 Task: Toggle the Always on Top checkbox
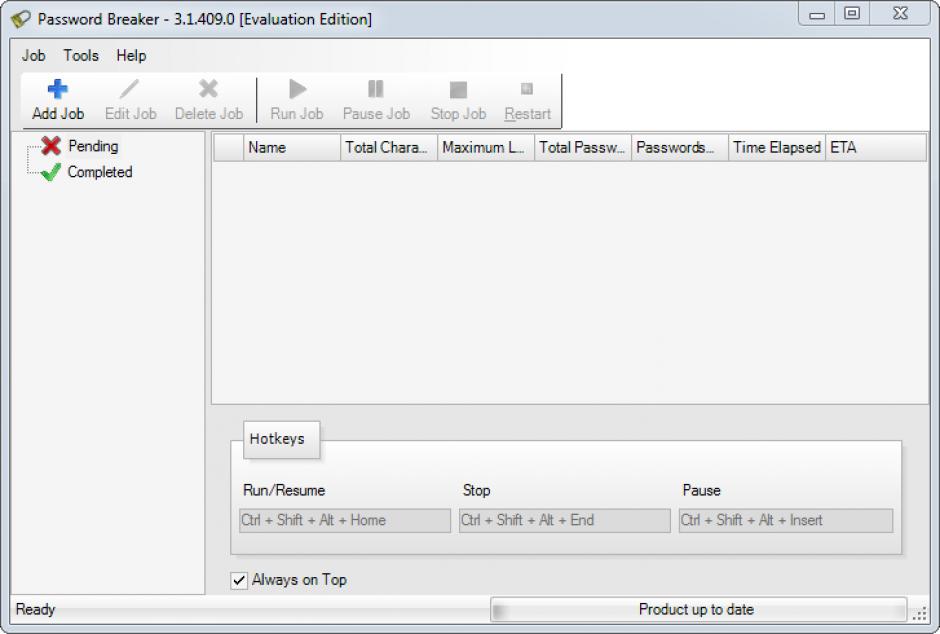click(239, 580)
